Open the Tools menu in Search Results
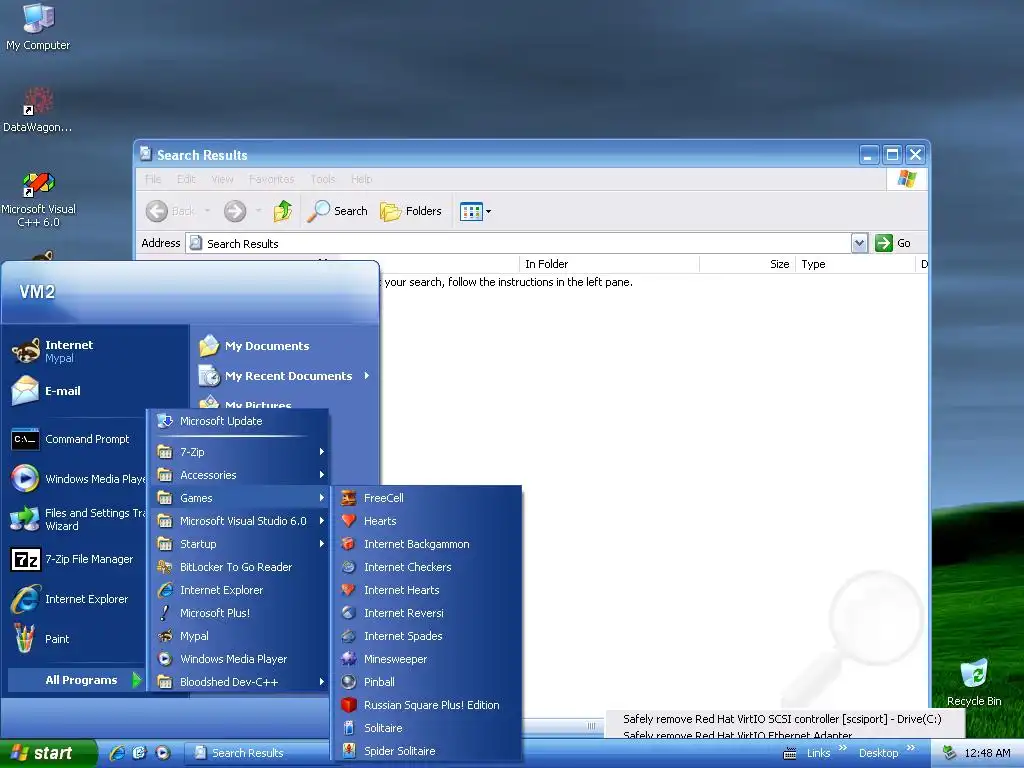 pyautogui.click(x=323, y=179)
